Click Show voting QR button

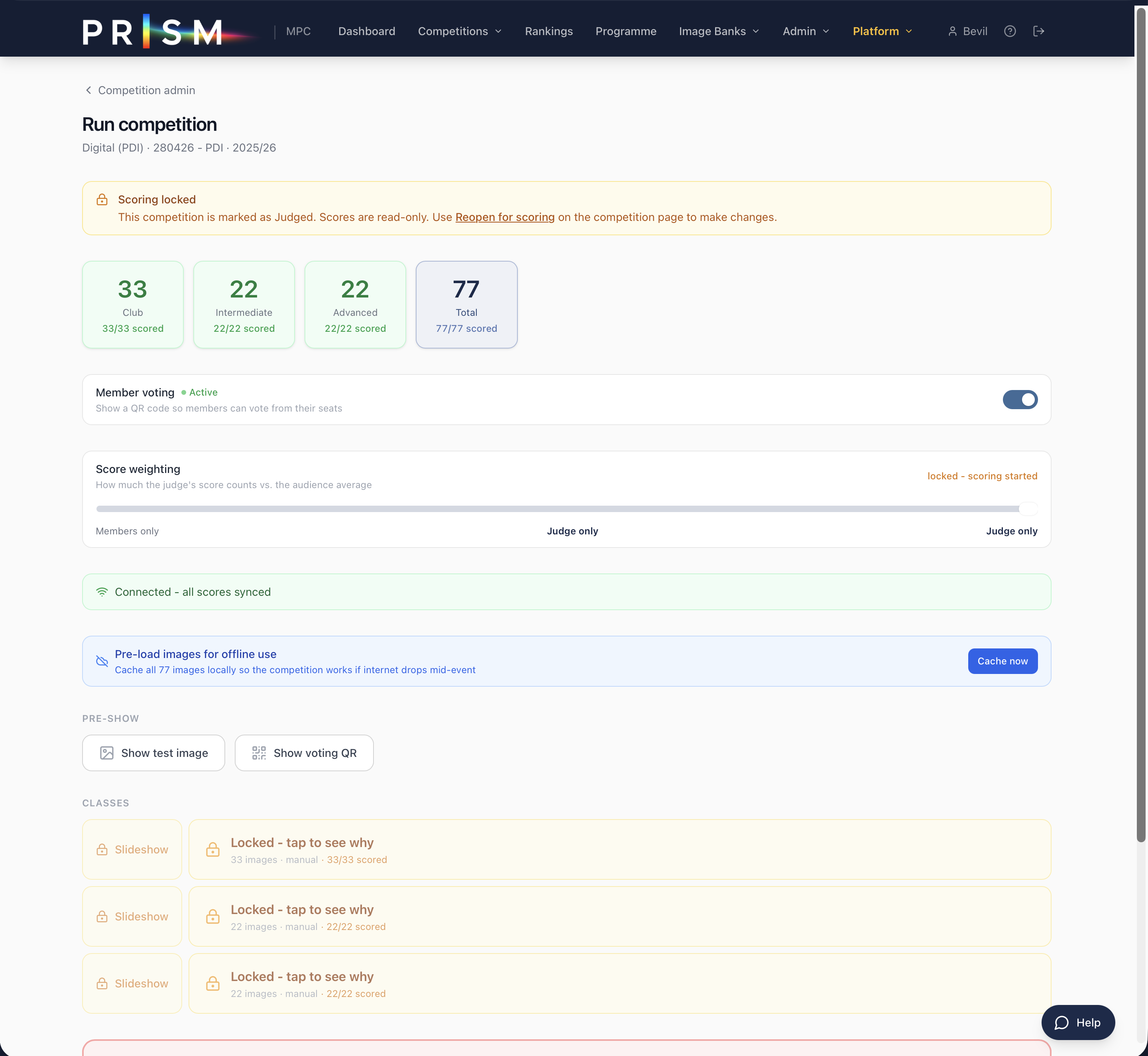click(x=305, y=753)
